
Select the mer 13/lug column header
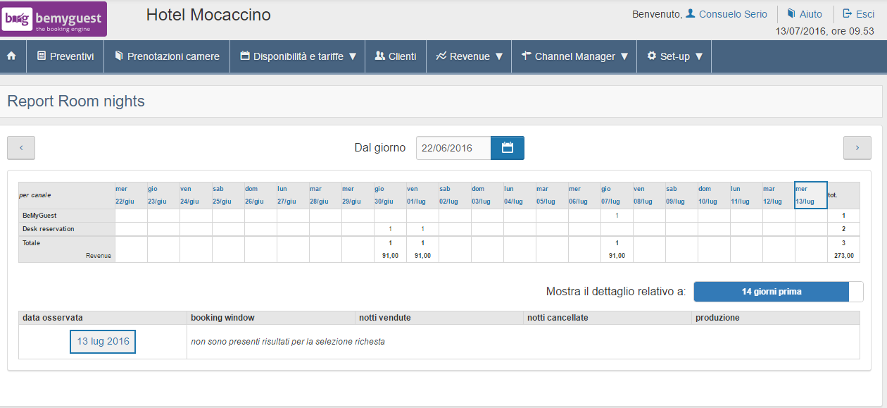coord(810,194)
